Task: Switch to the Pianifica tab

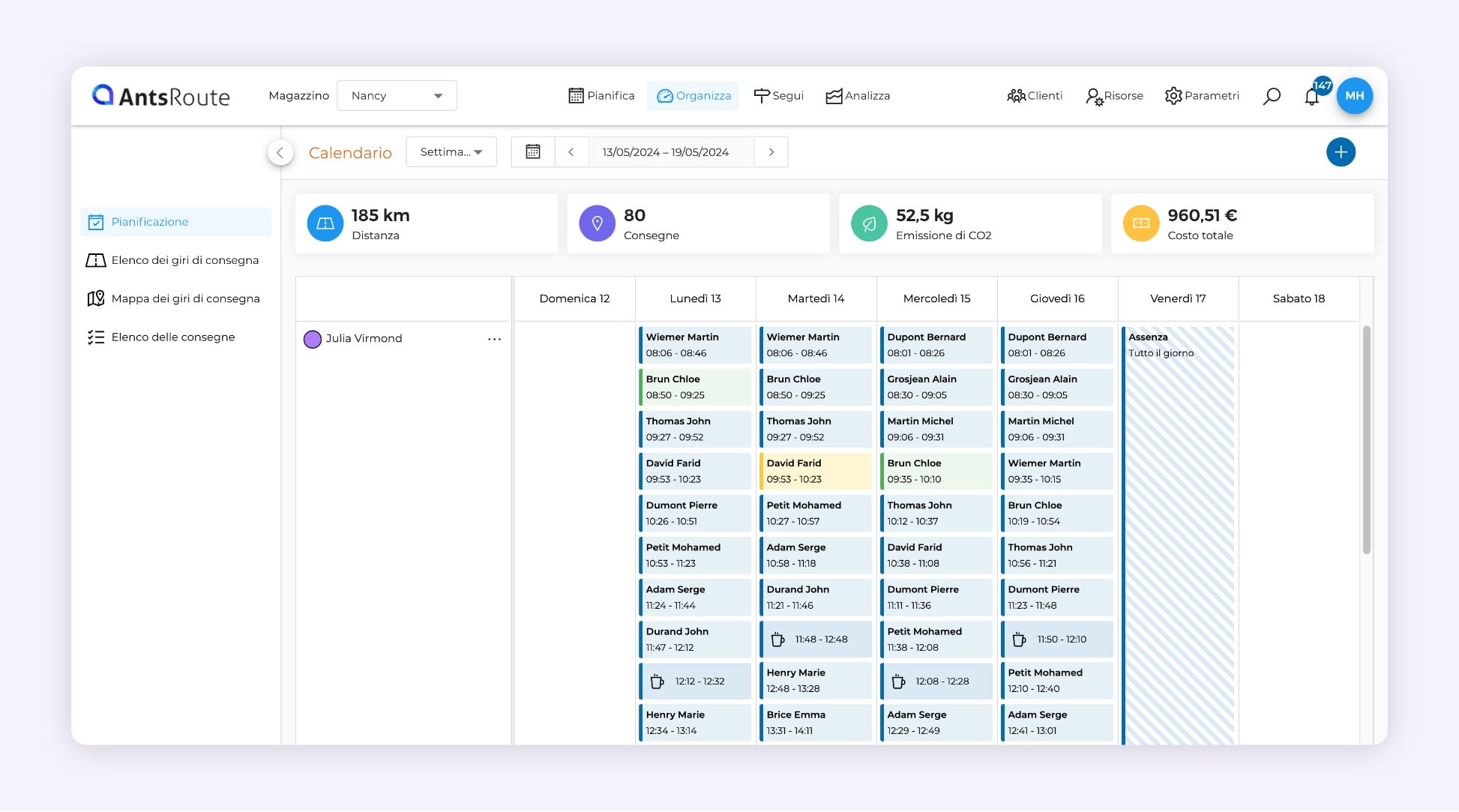Action: click(601, 96)
